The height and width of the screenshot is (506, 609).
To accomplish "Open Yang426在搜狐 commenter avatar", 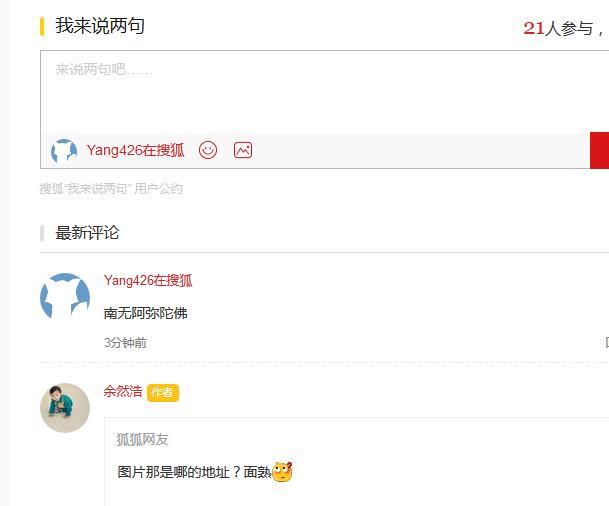I will point(65,297).
